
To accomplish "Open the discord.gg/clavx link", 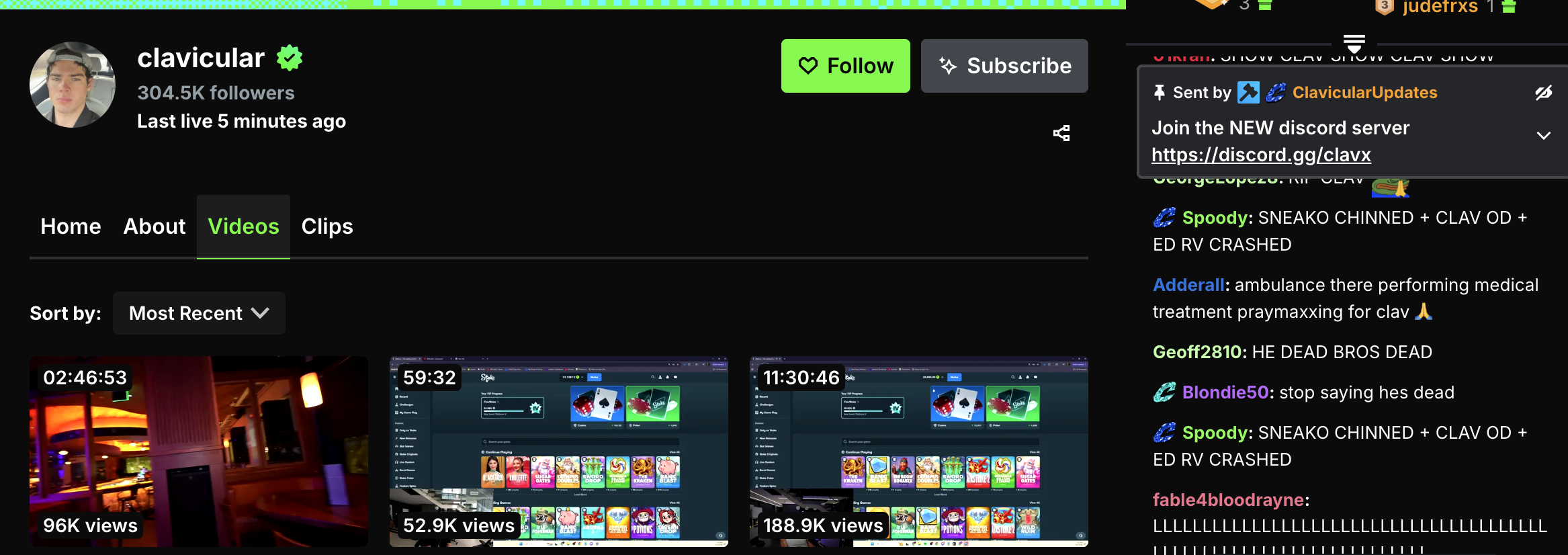I will [x=1260, y=155].
